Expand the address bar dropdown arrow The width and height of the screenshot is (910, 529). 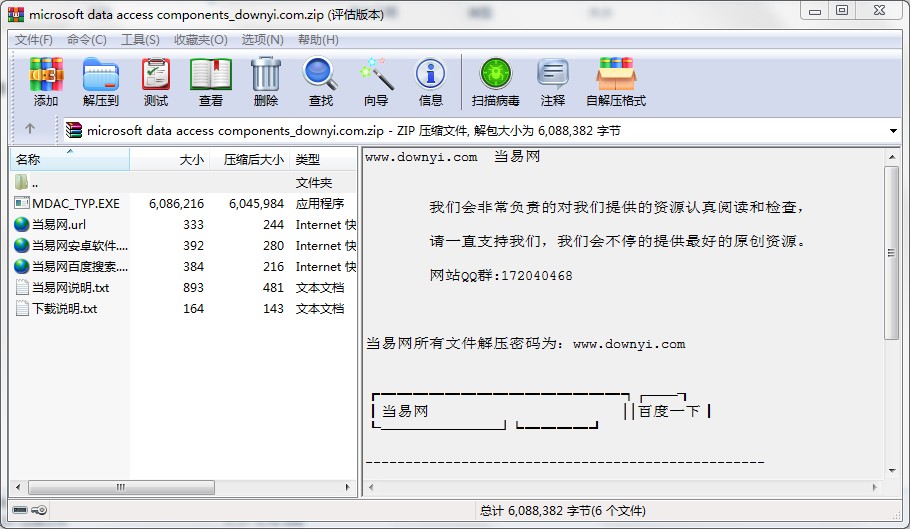(x=893, y=131)
